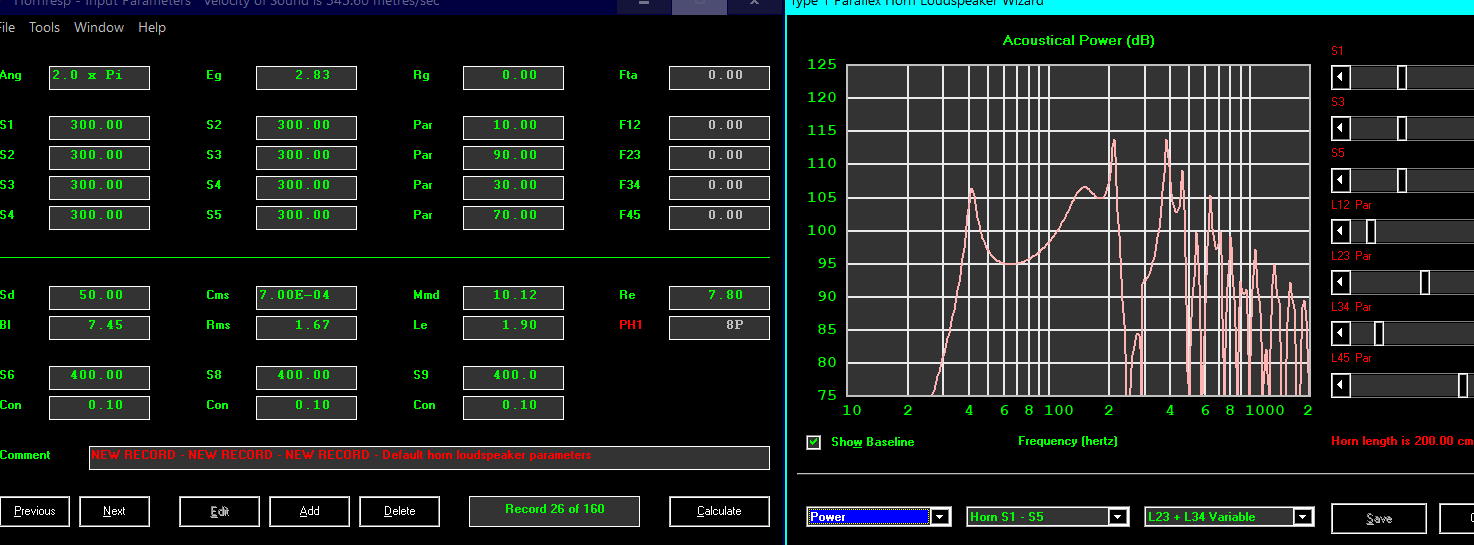Screen dimensions: 1474x545
Task: Click the Ang input field
Action: click(99, 77)
